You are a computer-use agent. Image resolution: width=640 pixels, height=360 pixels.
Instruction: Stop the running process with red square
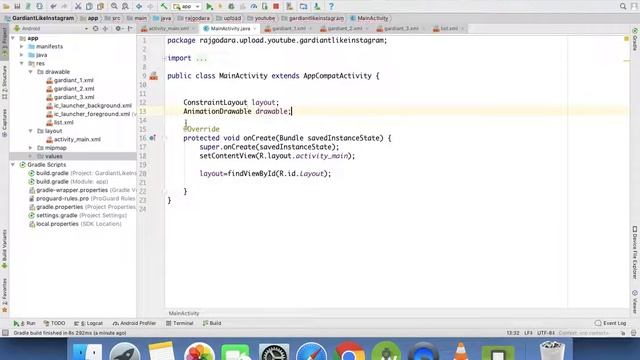click(x=276, y=7)
